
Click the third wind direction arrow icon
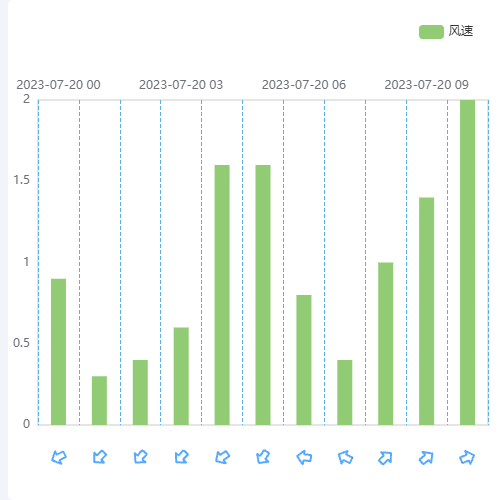click(x=141, y=457)
